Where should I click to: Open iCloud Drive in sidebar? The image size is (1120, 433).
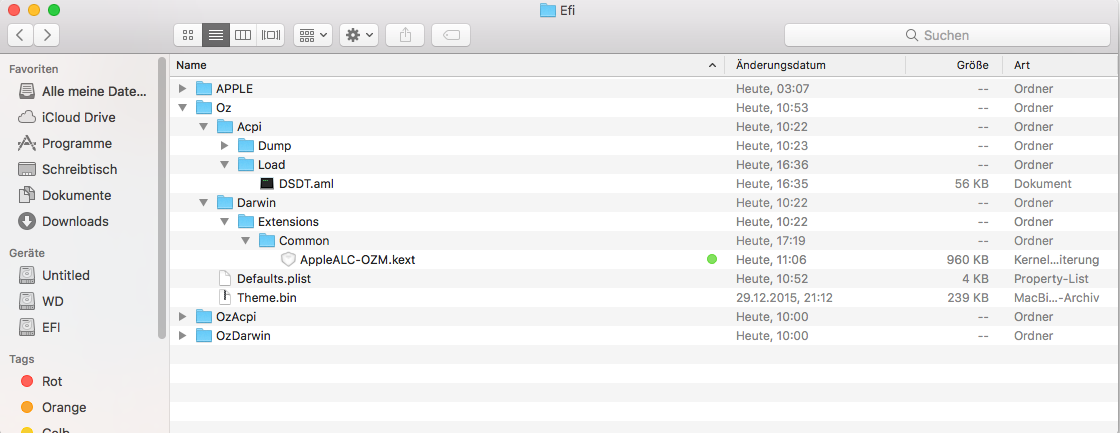point(67,117)
